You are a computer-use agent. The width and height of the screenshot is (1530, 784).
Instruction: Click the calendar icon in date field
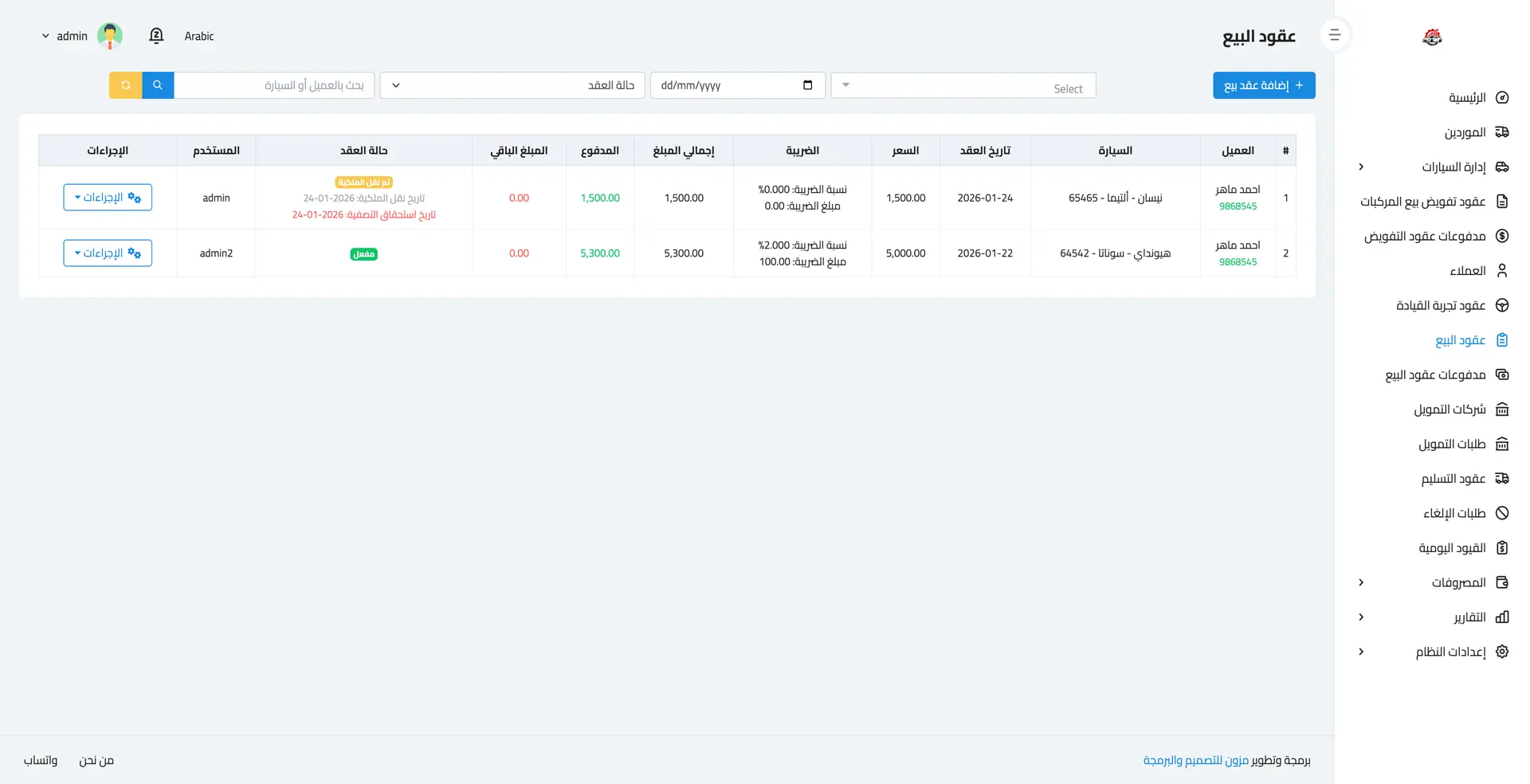[x=807, y=85]
